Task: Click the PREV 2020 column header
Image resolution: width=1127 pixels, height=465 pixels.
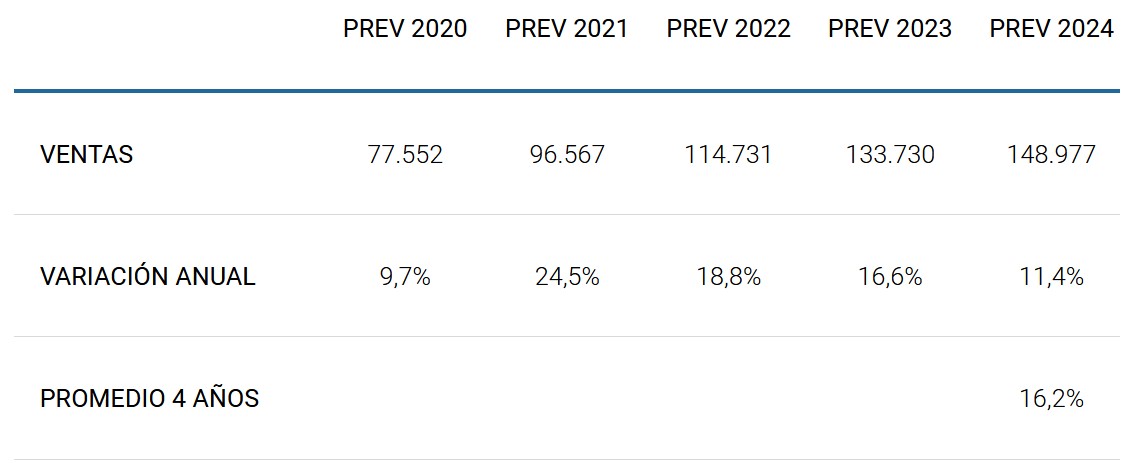Action: pyautogui.click(x=405, y=29)
